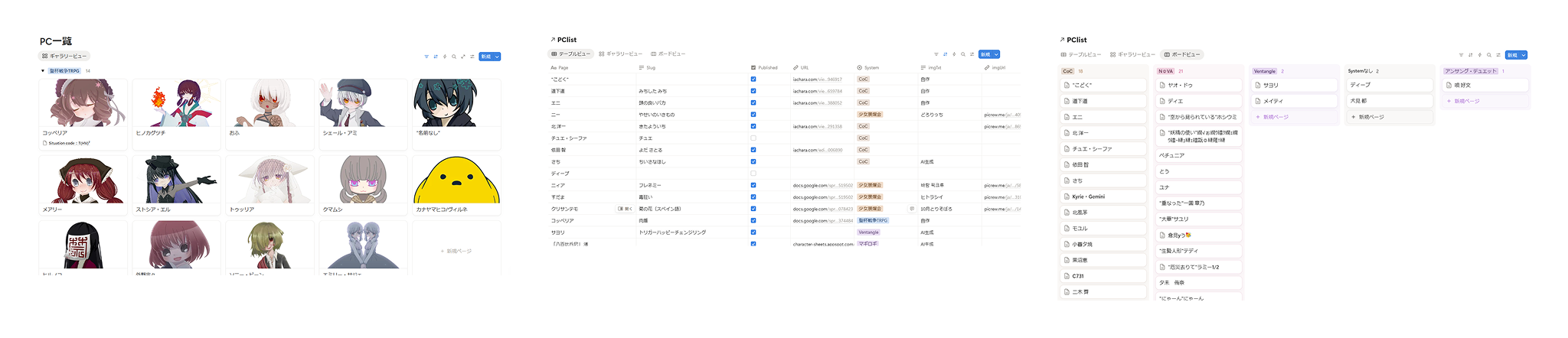Check the Published checkbox for チュエ・シーファ row
This screenshot has width=1568, height=338.
753,138
